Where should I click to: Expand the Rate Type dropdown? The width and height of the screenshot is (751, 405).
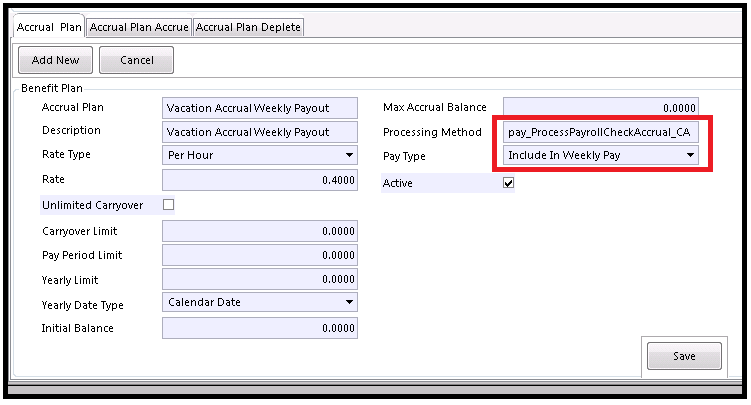(x=260, y=155)
